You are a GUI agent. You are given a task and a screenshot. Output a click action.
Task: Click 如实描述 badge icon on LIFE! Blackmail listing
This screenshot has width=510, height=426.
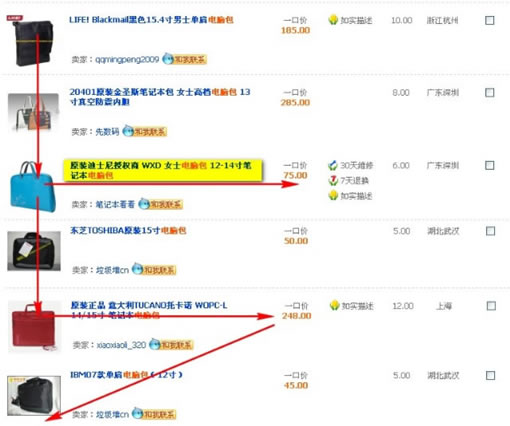pyautogui.click(x=333, y=20)
